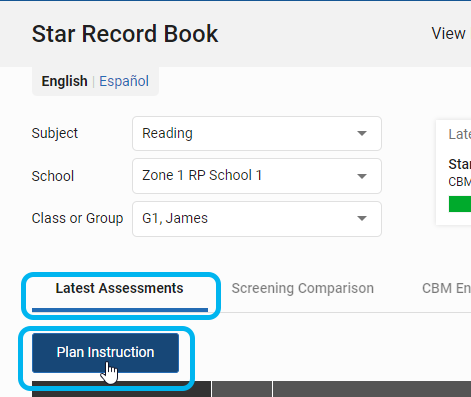
Task: Open the School dropdown showing Zone 1 RP School 1
Action: click(257, 176)
